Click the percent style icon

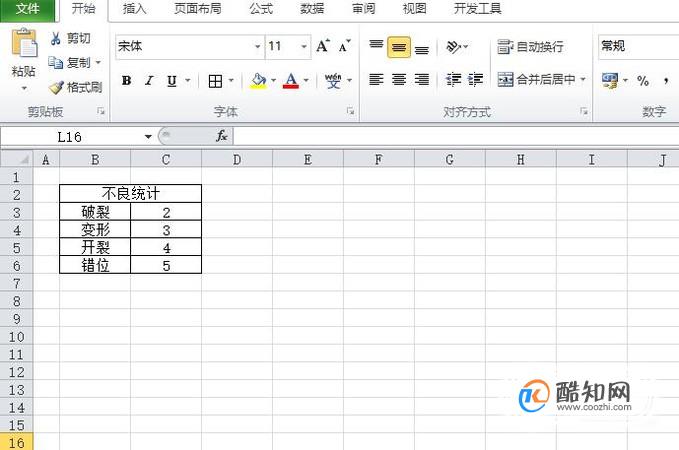pos(643,81)
